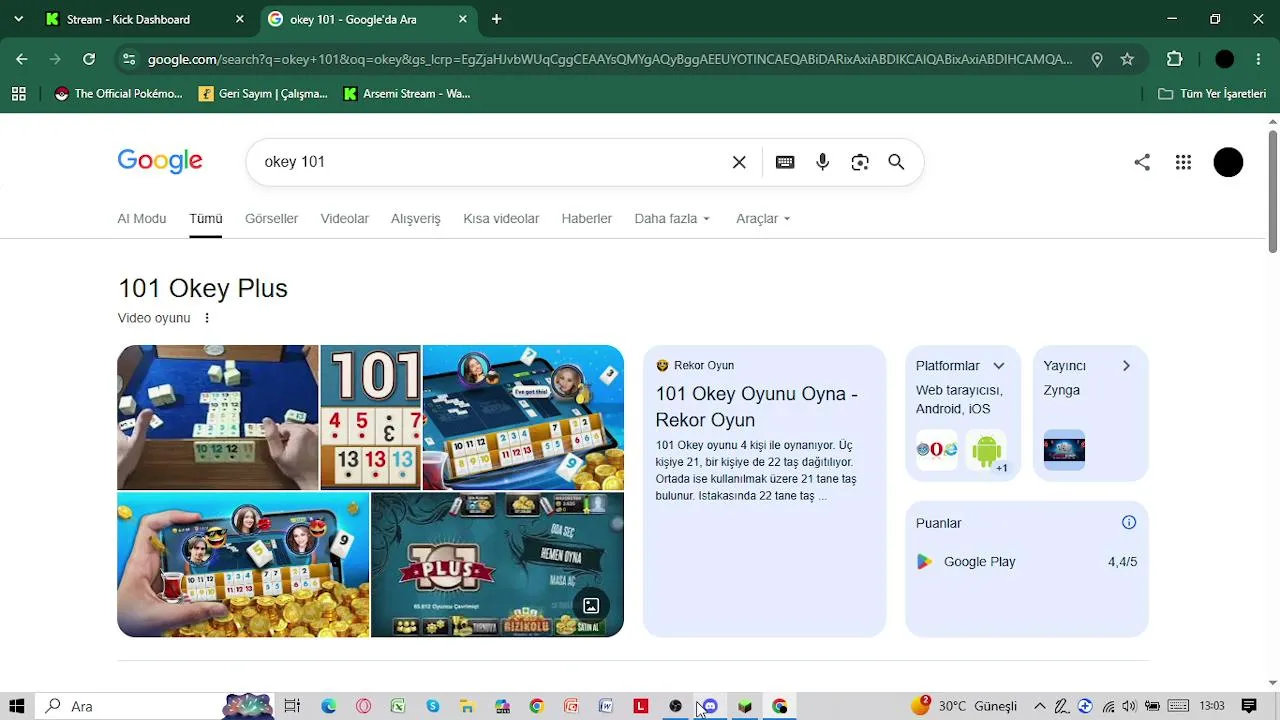This screenshot has height=720, width=1280.
Task: Submit search with the magnifier icon
Action: coord(896,162)
